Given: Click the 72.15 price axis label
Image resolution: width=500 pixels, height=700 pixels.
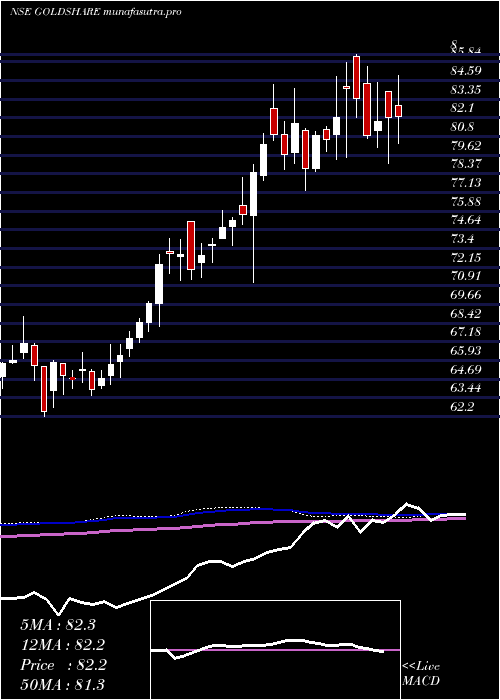Looking at the screenshot, I should (x=466, y=258).
